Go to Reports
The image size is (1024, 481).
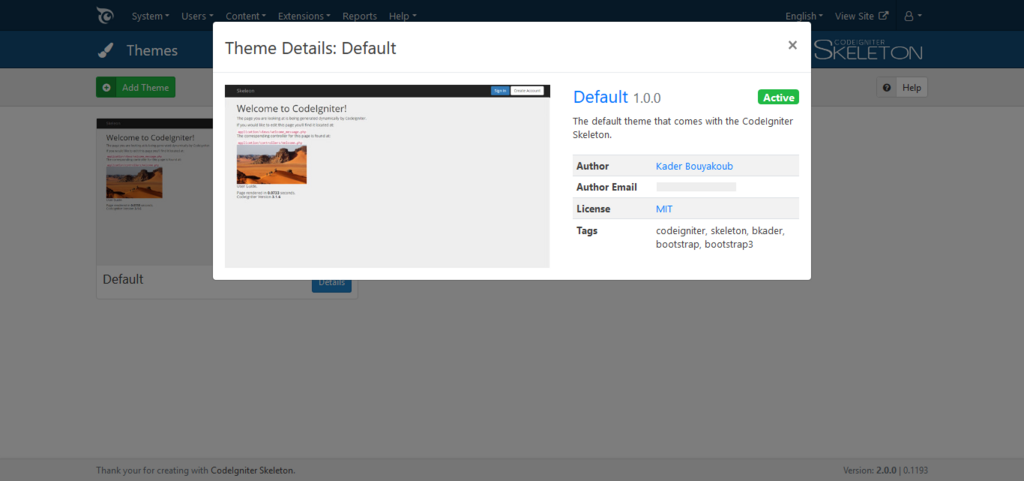tap(359, 16)
